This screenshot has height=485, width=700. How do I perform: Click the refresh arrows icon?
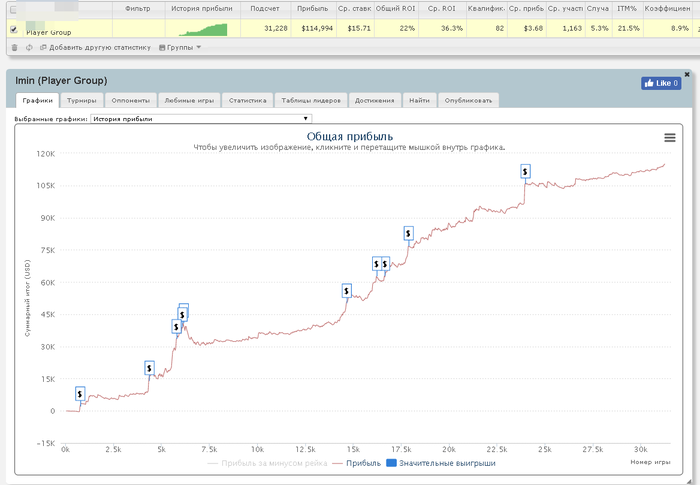(29, 48)
